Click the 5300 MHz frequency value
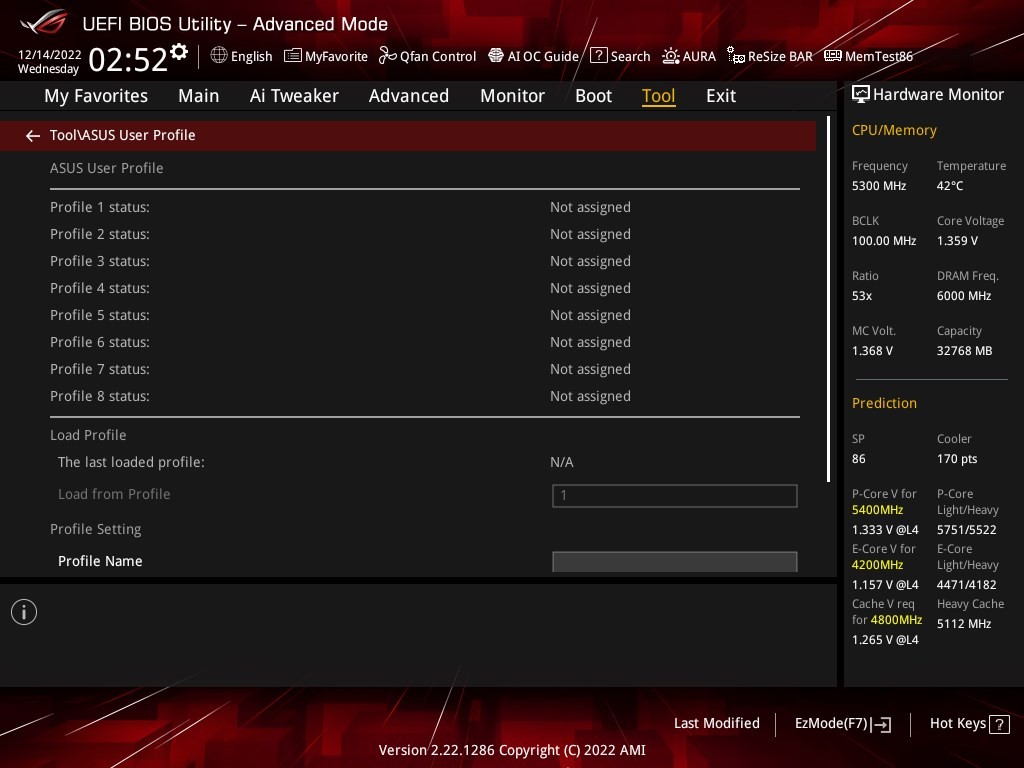 click(879, 186)
